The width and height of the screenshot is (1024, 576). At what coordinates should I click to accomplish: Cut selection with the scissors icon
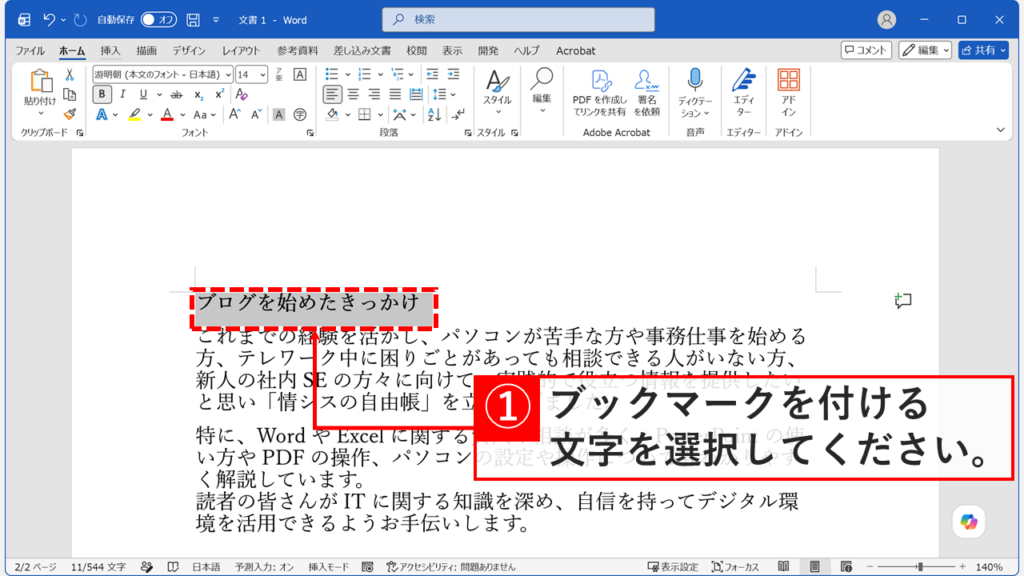click(69, 76)
